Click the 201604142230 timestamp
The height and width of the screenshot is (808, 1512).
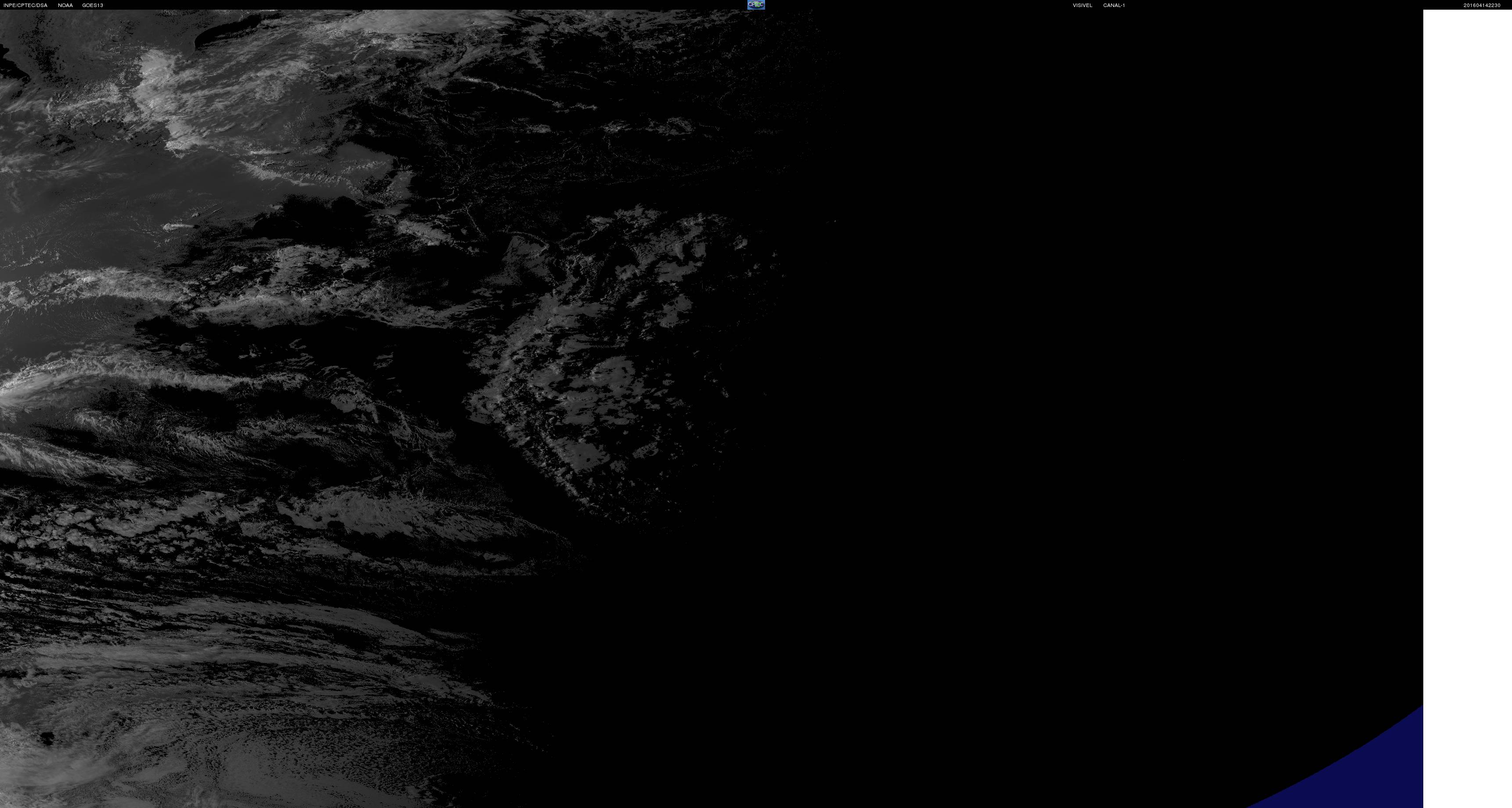tap(1481, 5)
